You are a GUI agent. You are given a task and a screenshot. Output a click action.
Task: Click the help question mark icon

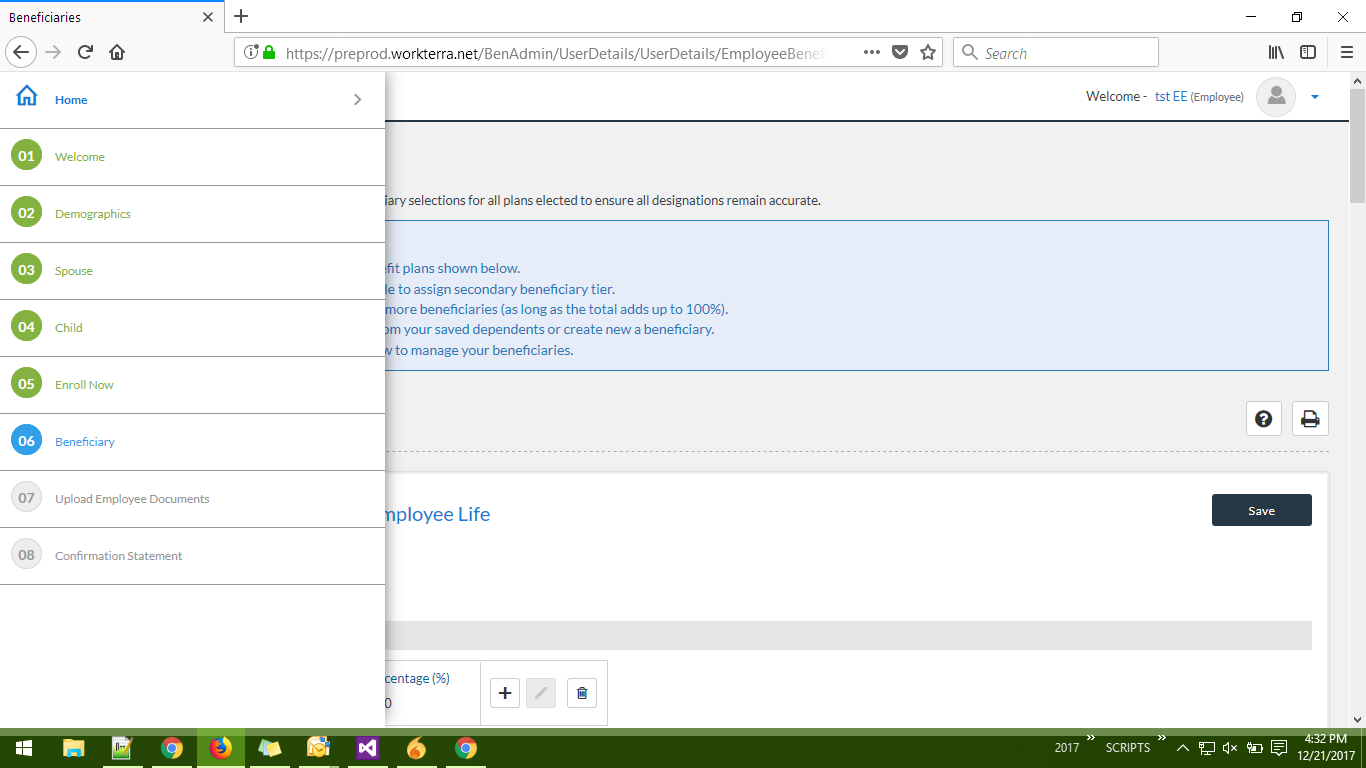[1264, 418]
